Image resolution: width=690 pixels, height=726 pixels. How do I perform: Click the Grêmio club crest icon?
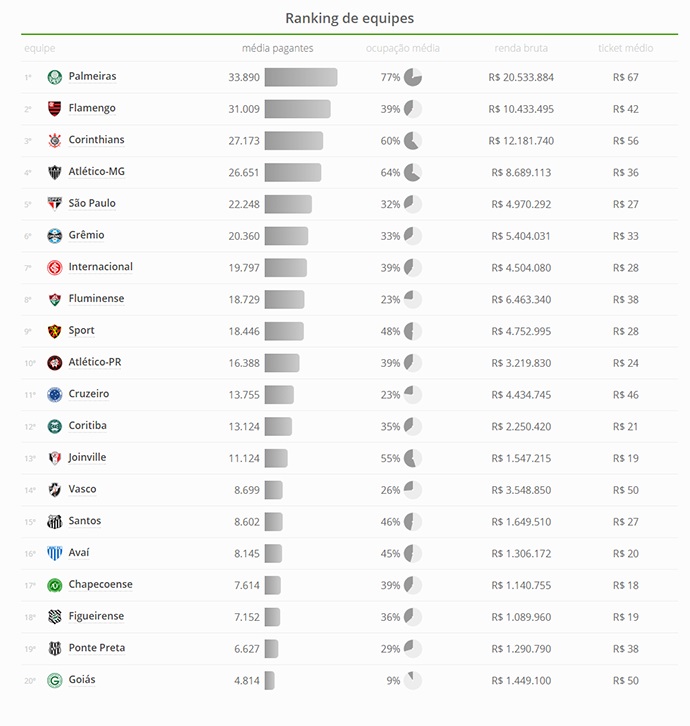pyautogui.click(x=55, y=236)
